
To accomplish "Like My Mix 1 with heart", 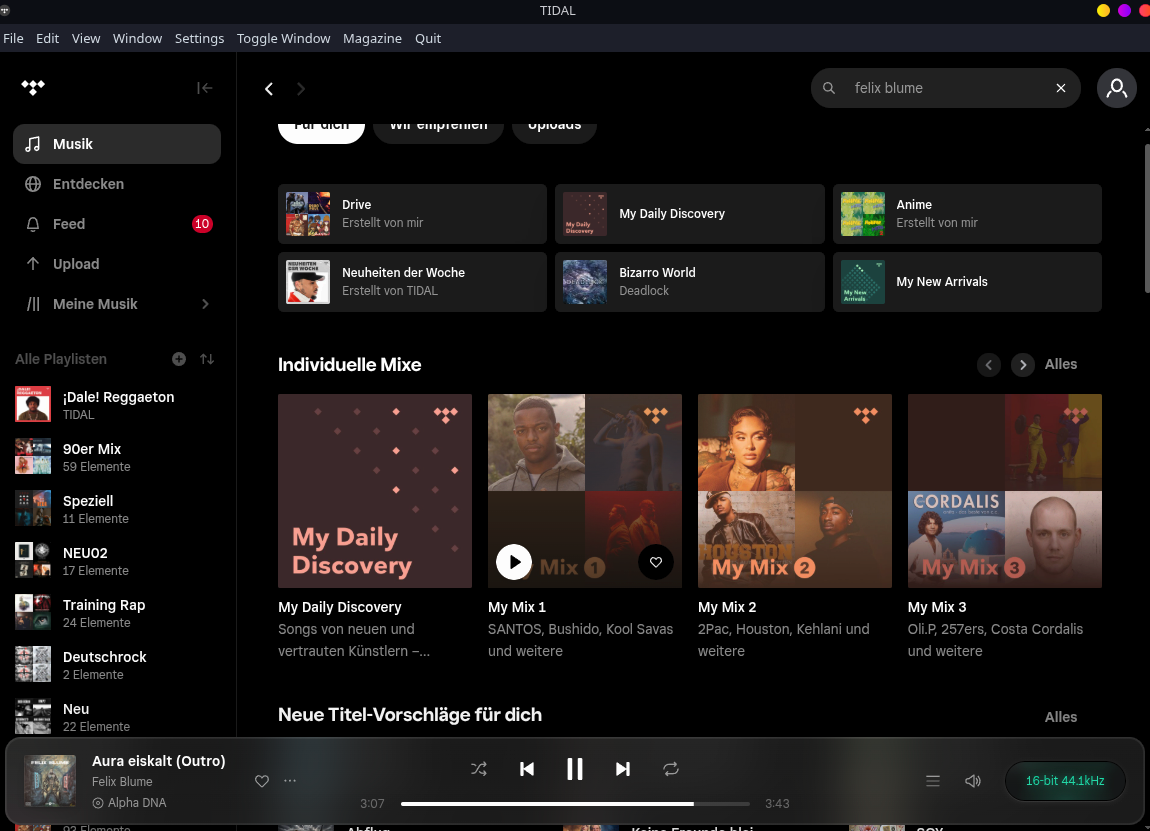I will [x=656, y=562].
